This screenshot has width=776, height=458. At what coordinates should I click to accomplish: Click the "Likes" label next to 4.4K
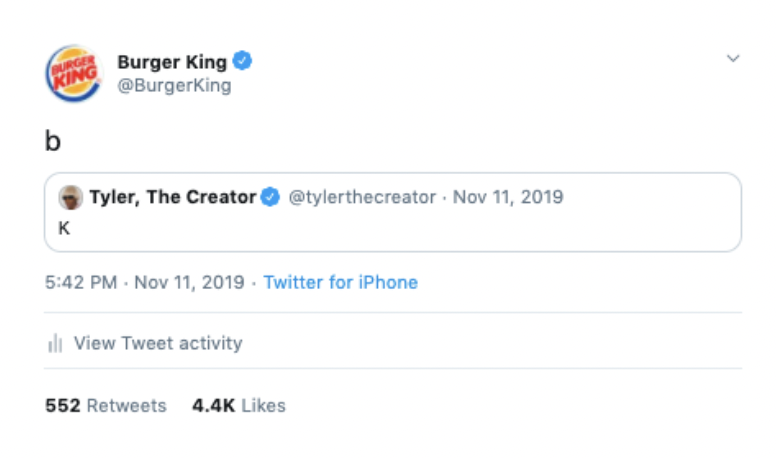[263, 405]
